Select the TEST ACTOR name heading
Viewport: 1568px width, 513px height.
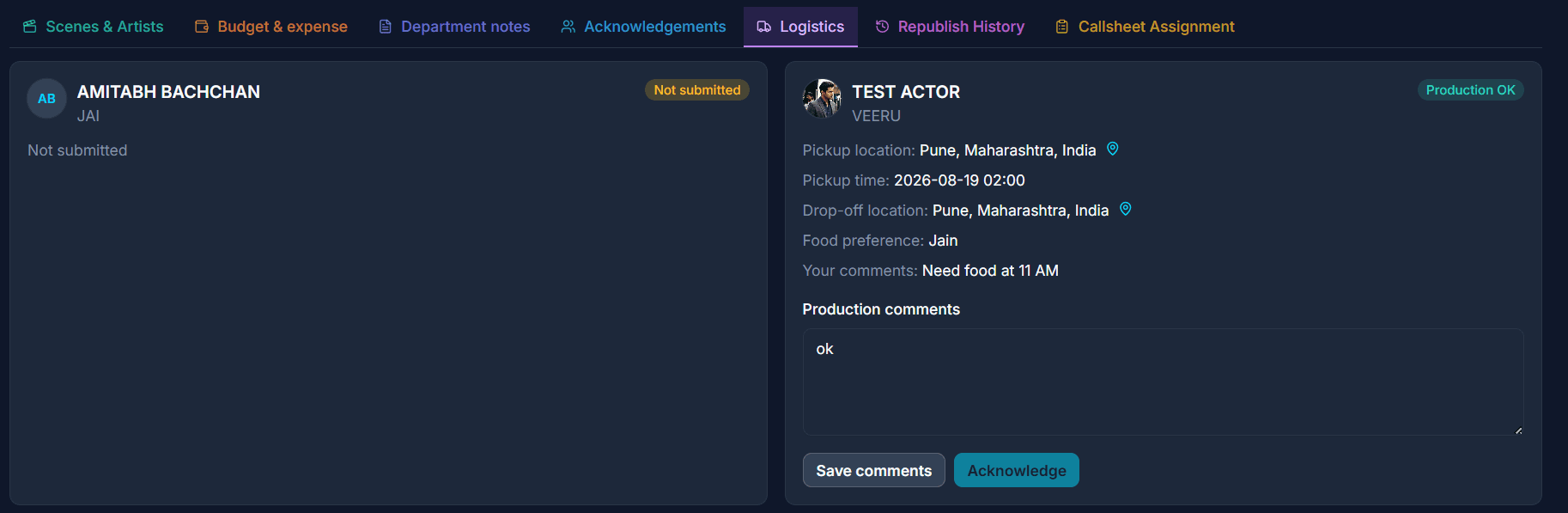tap(906, 92)
